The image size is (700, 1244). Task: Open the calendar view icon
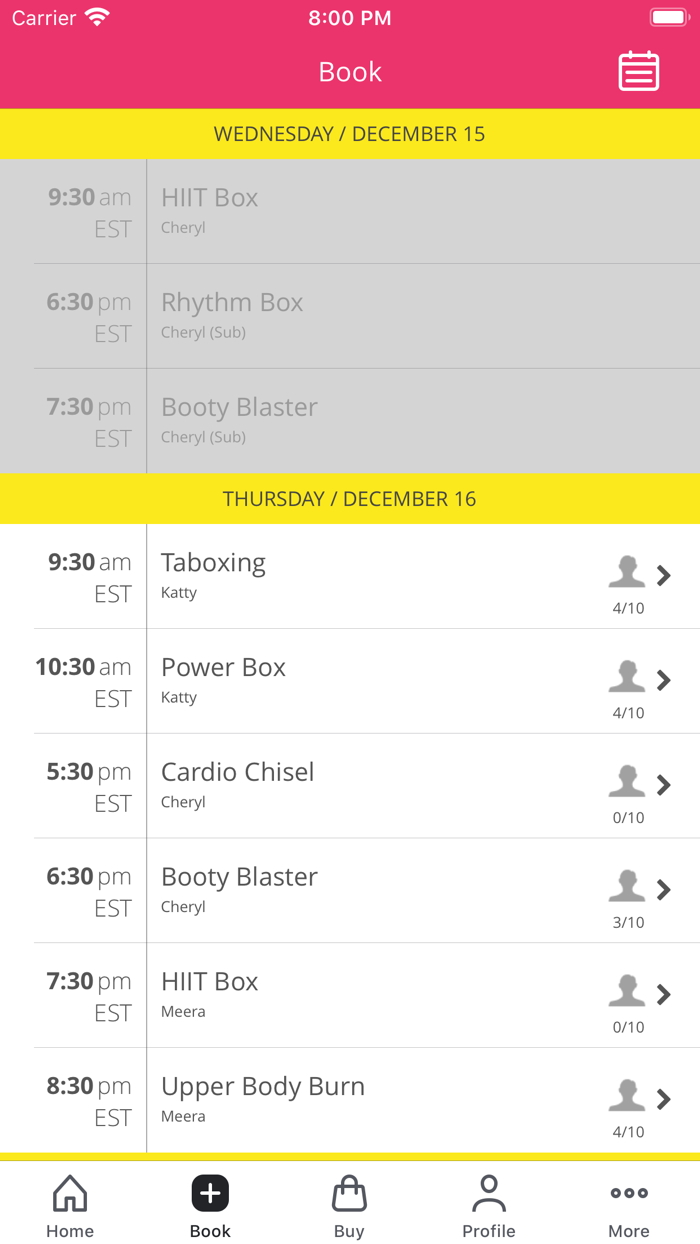click(x=638, y=72)
